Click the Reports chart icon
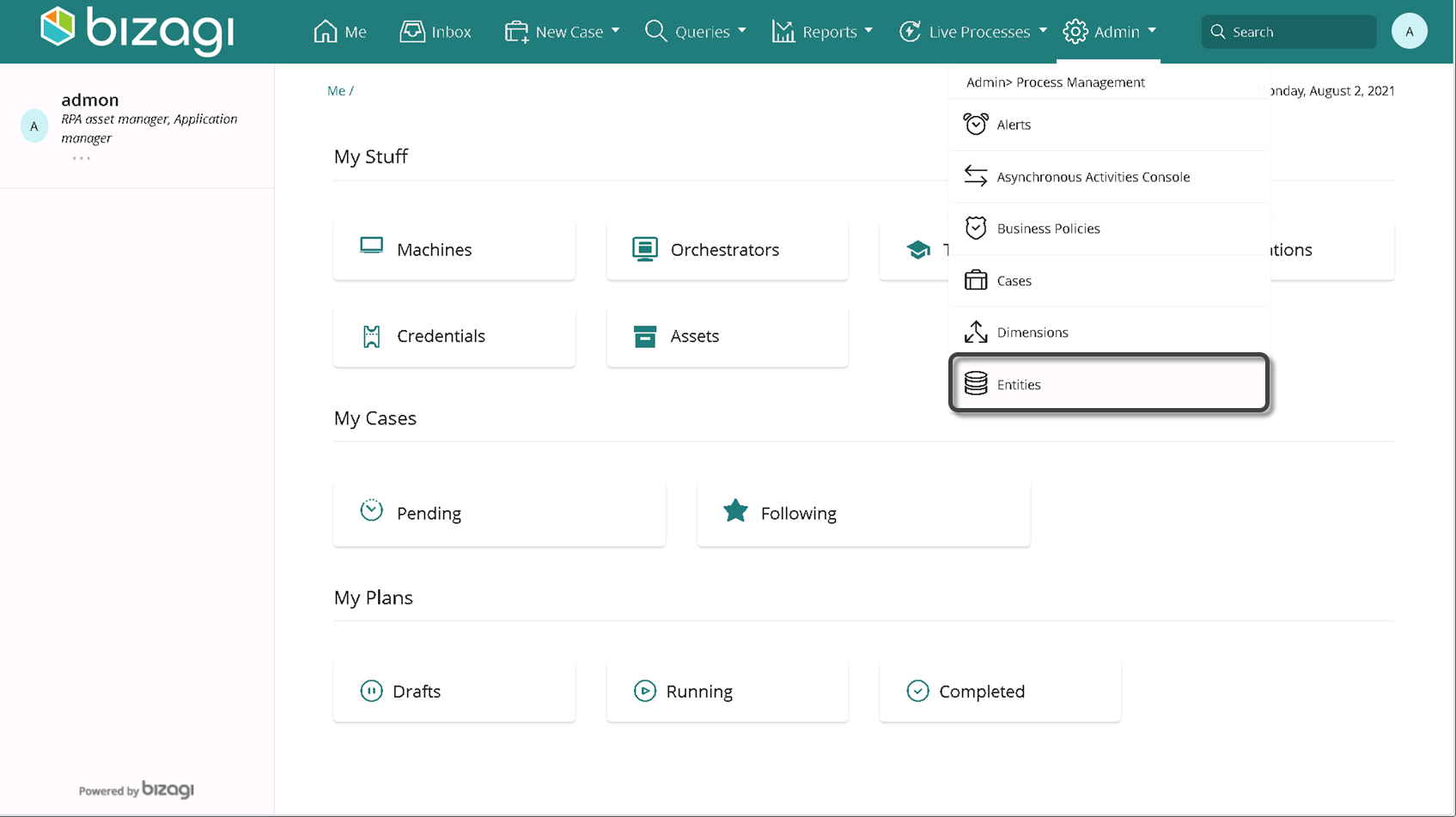1456x817 pixels. point(783,32)
